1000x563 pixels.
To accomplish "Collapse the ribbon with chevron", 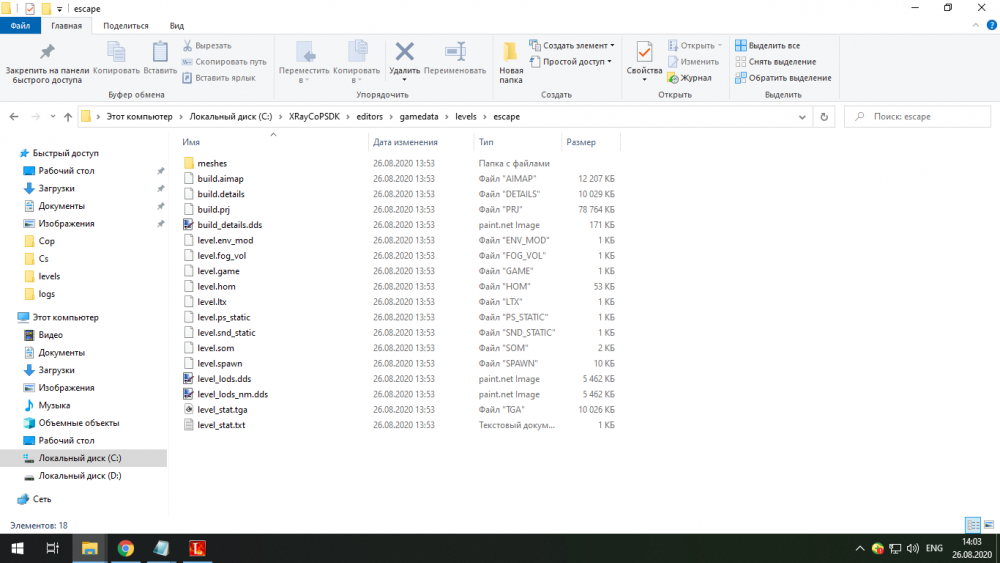I will tap(975, 26).
